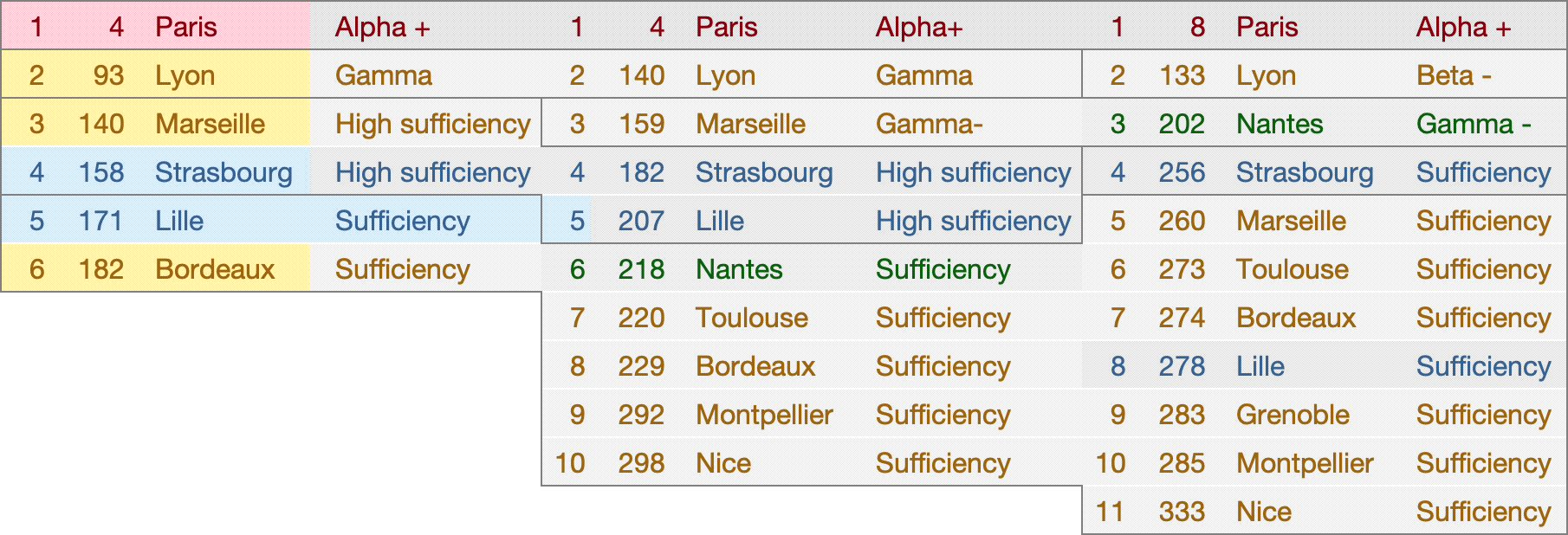Click Montpellier in the row with 292
This screenshot has height=535, width=1568.
[x=764, y=415]
